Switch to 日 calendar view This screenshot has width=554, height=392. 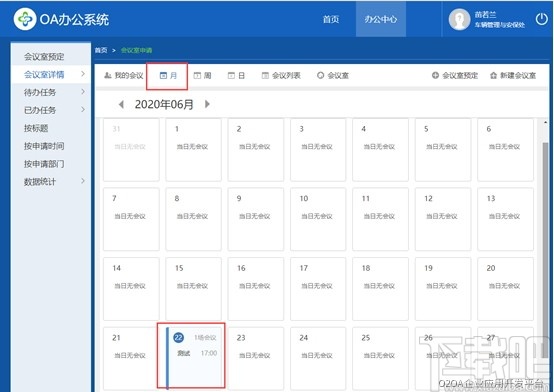(236, 75)
